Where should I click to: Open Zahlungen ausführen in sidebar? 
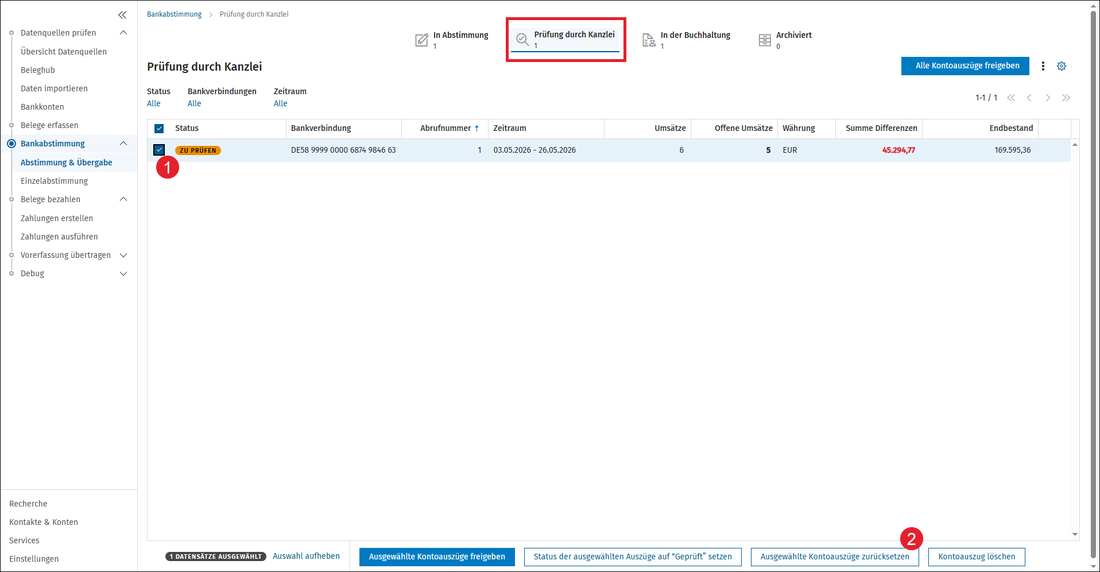(x=59, y=237)
